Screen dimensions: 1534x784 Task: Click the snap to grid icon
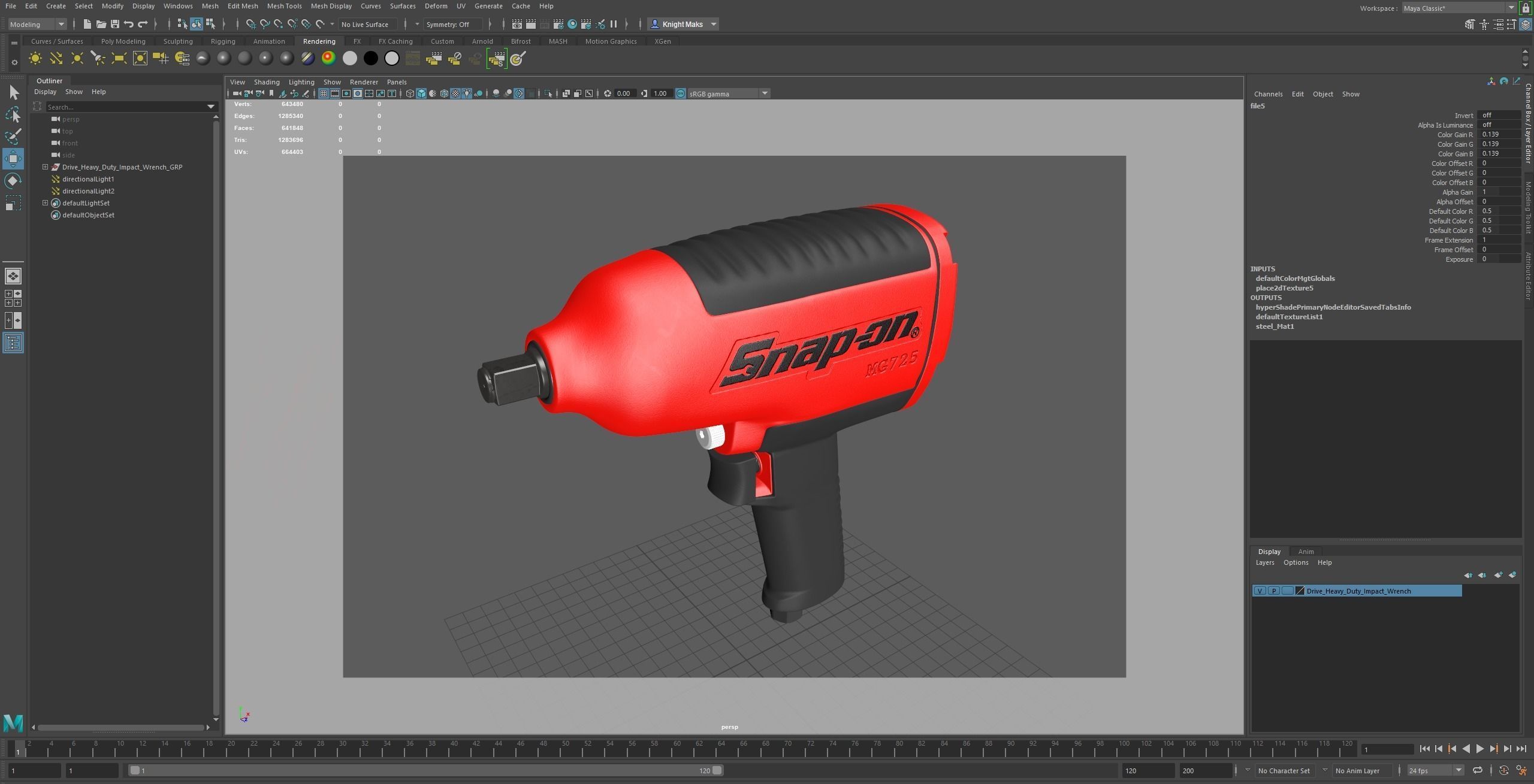250,24
